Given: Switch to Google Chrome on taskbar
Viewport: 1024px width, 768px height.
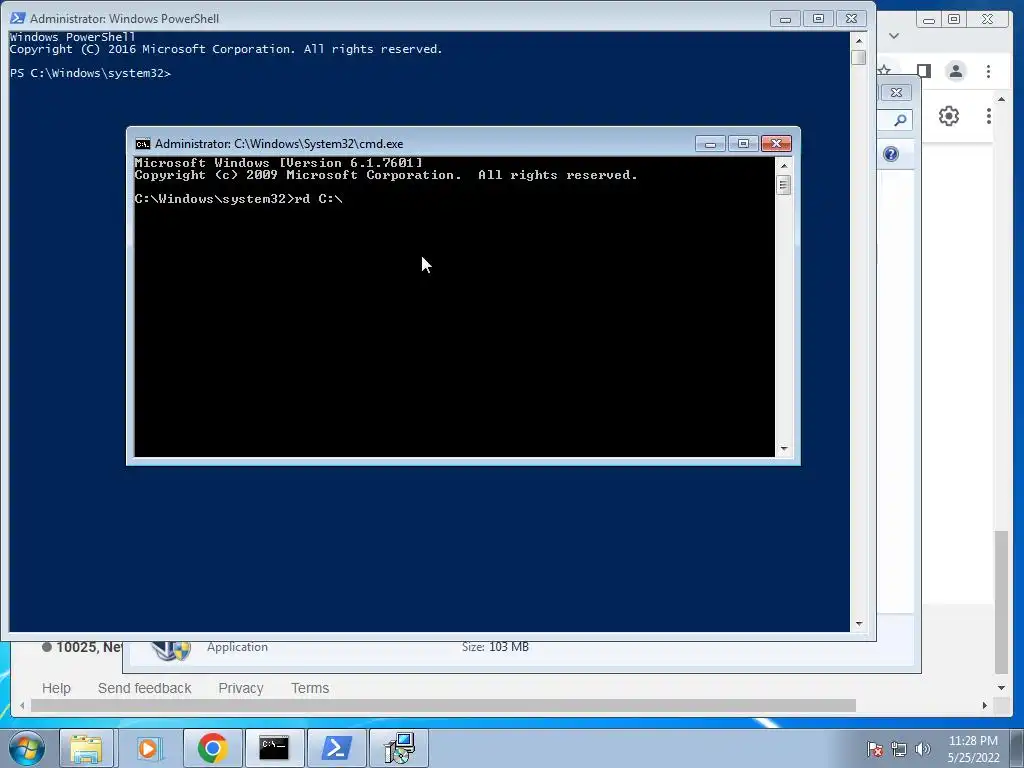Looking at the screenshot, I should (212, 748).
